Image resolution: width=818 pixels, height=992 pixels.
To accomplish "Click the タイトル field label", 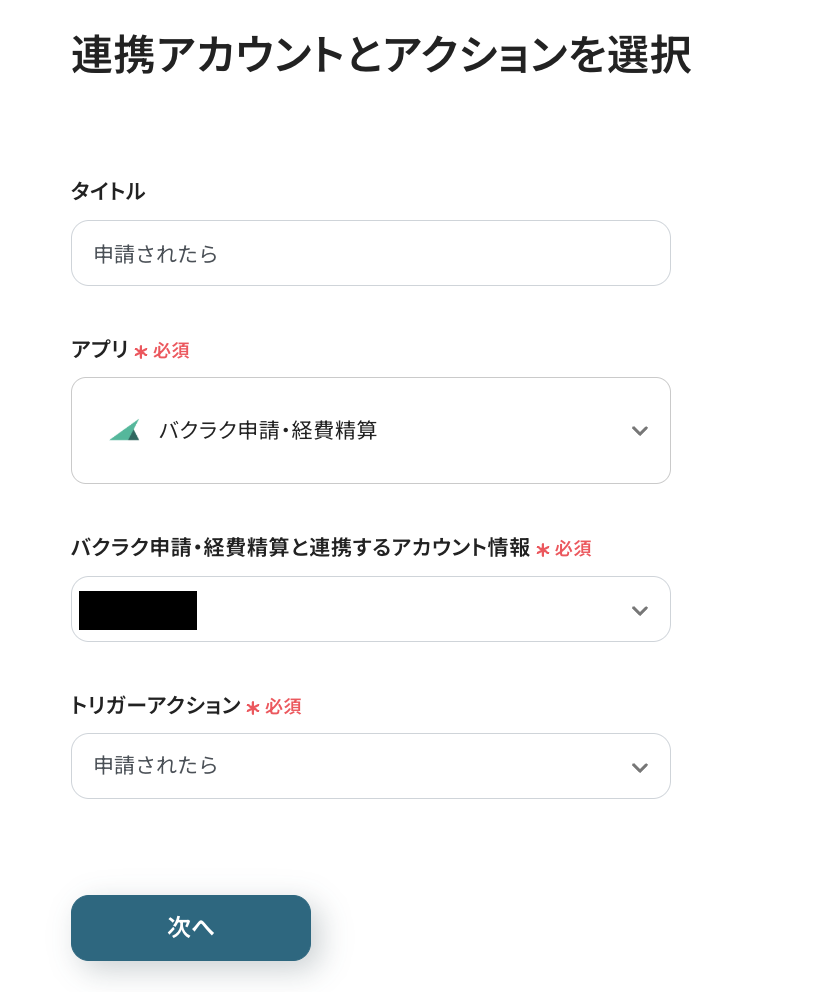I will click(x=107, y=191).
